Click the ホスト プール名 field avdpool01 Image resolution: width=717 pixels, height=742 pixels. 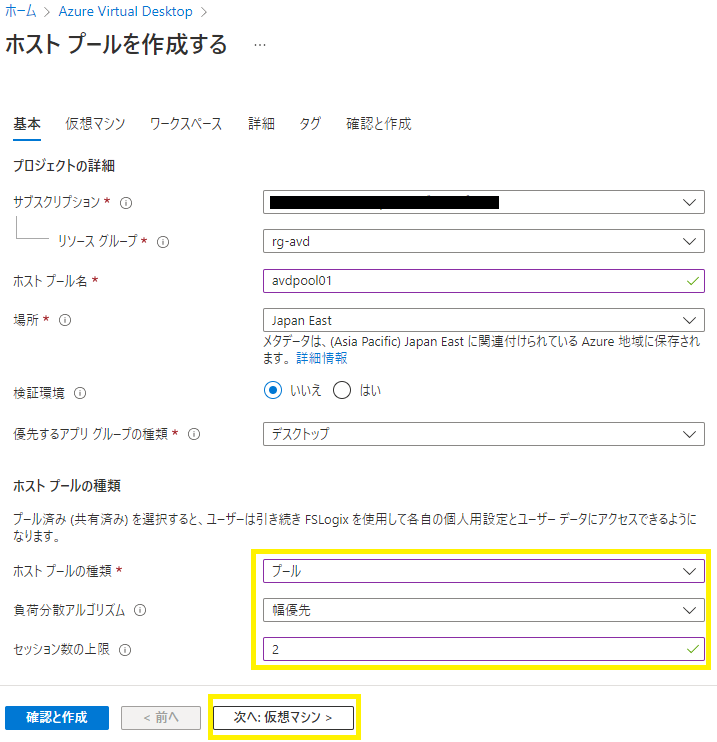point(484,281)
